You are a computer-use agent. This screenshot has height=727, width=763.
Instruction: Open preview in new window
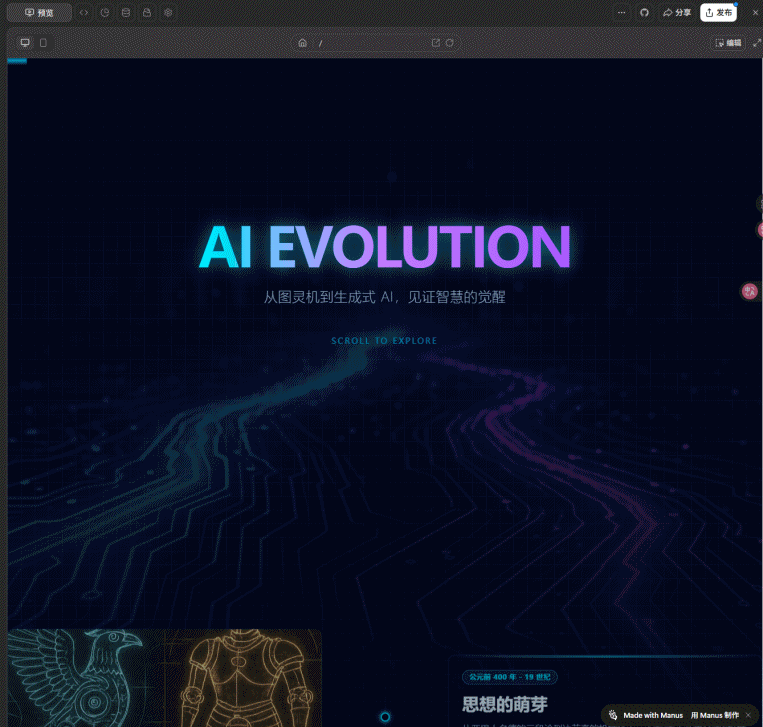click(x=436, y=43)
